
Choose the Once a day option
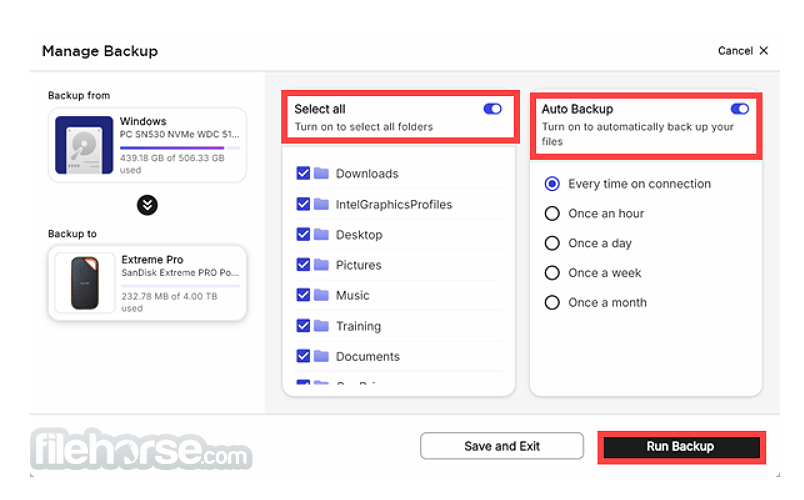click(552, 243)
